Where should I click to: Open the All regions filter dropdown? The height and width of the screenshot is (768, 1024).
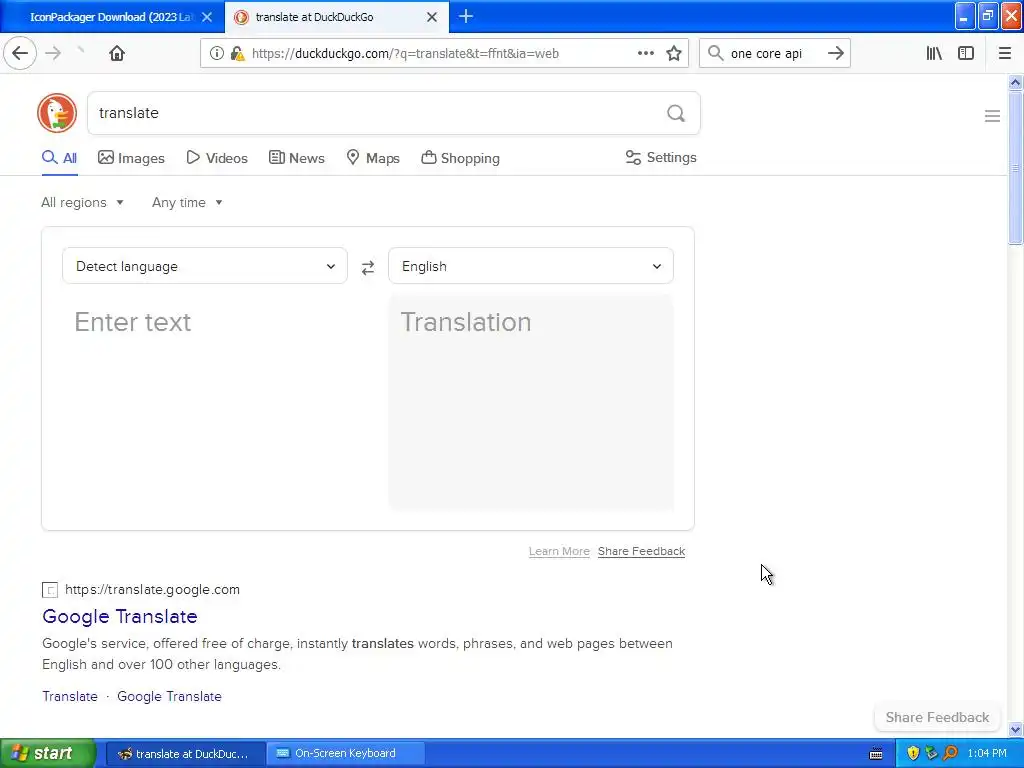[x=82, y=202]
